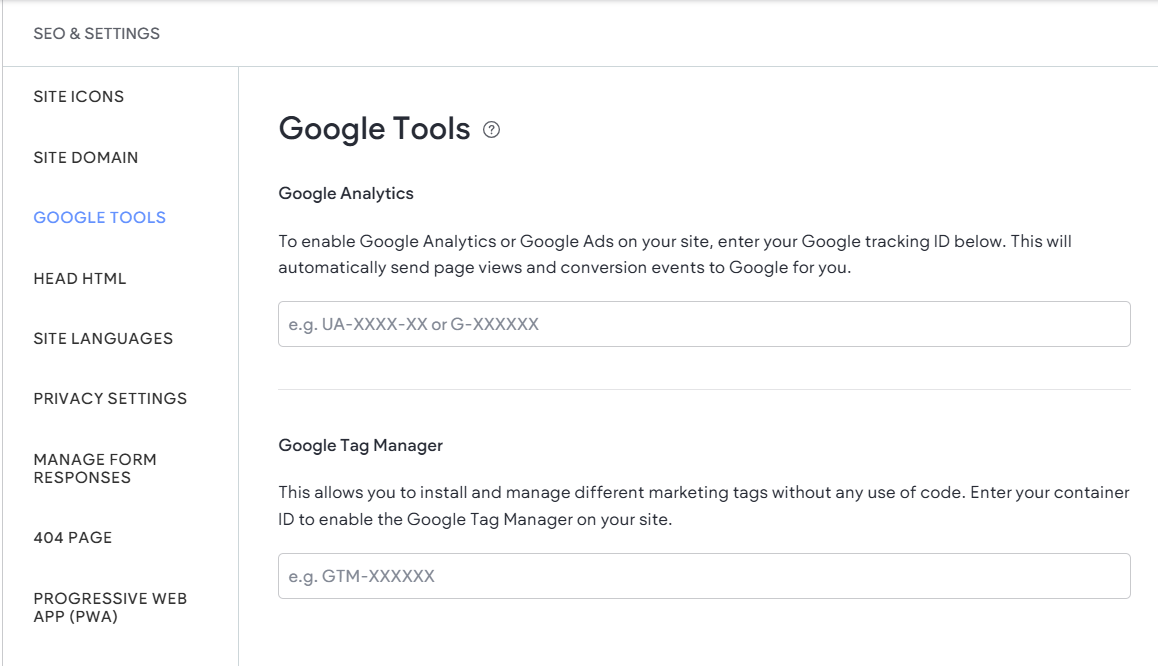The image size is (1158, 666).
Task: Click the Tag Manager description paragraph
Action: 704,506
